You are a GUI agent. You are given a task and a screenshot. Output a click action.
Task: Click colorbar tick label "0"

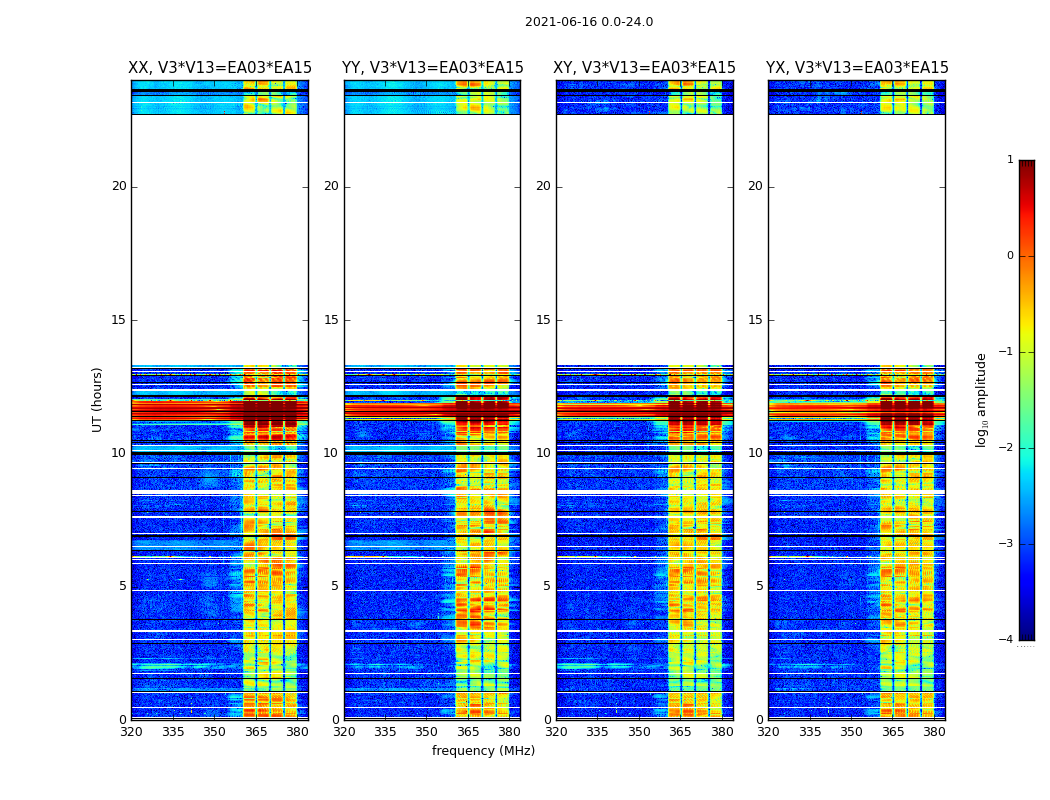(1009, 256)
